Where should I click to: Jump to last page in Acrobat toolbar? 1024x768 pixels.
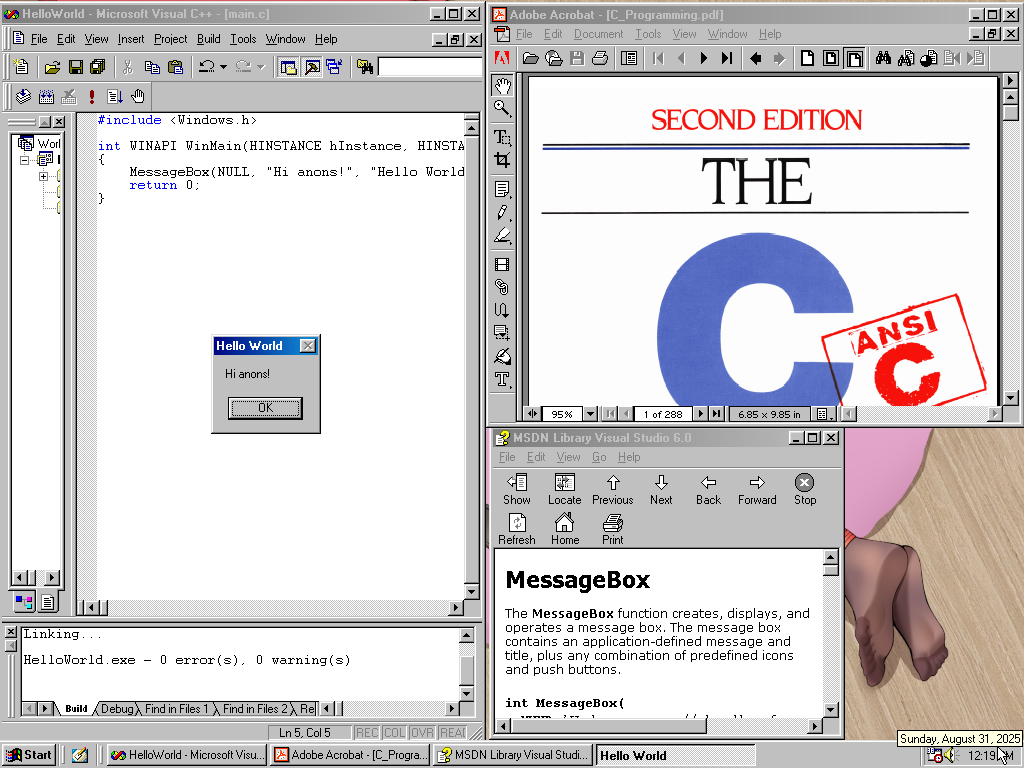pos(727,59)
